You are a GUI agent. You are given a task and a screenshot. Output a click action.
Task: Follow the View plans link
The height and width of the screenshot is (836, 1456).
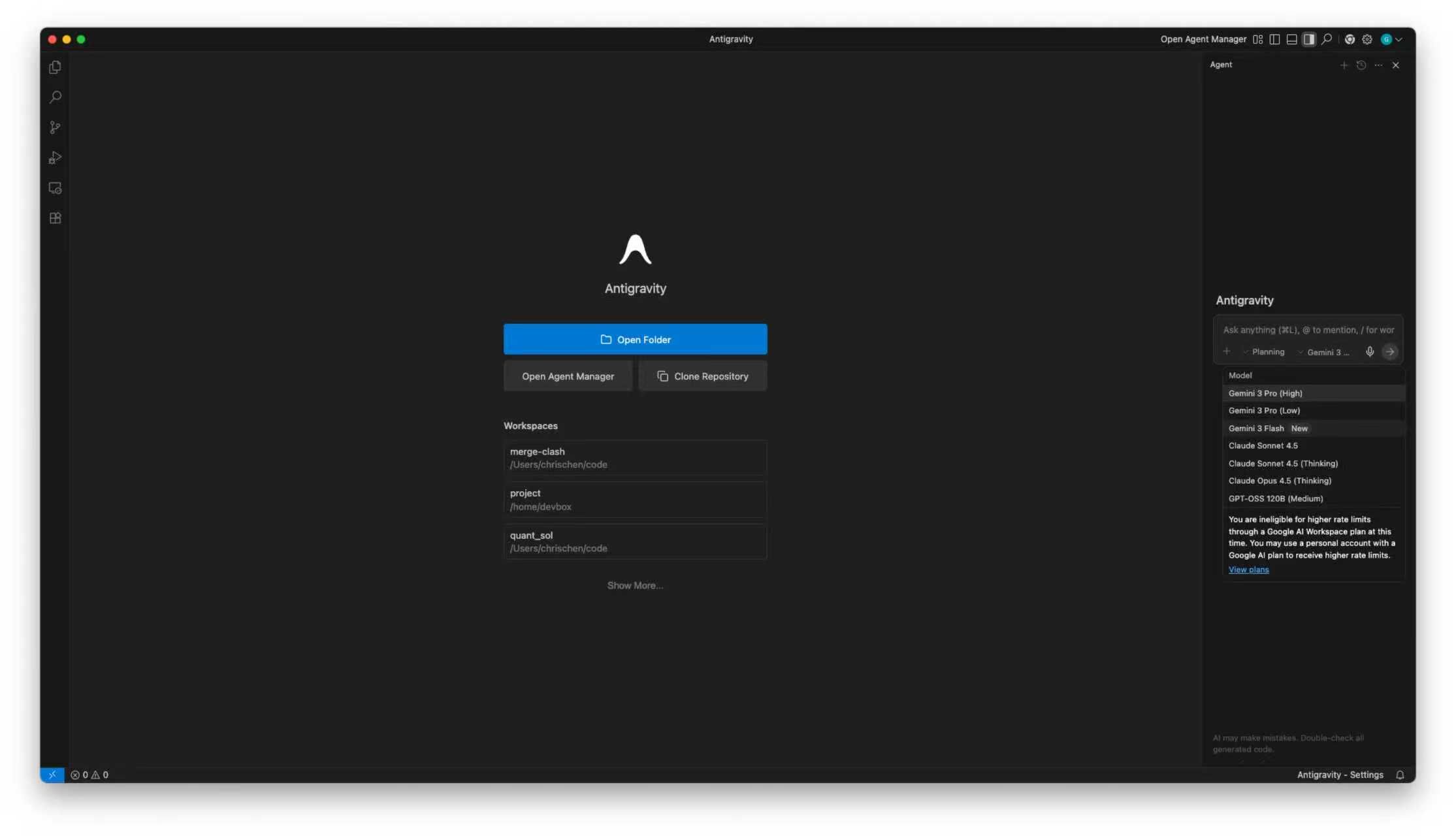(1248, 570)
